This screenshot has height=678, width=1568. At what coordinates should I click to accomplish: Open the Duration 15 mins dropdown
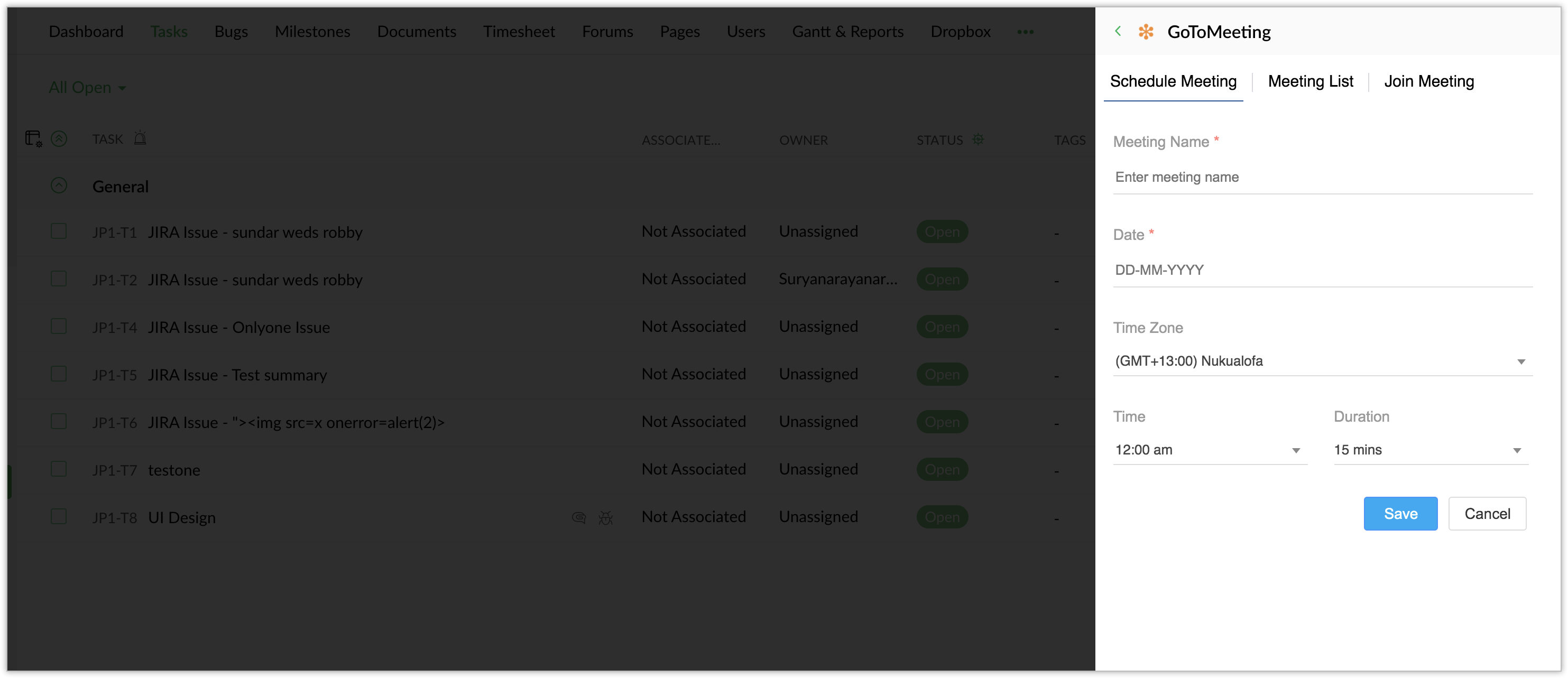click(x=1430, y=450)
